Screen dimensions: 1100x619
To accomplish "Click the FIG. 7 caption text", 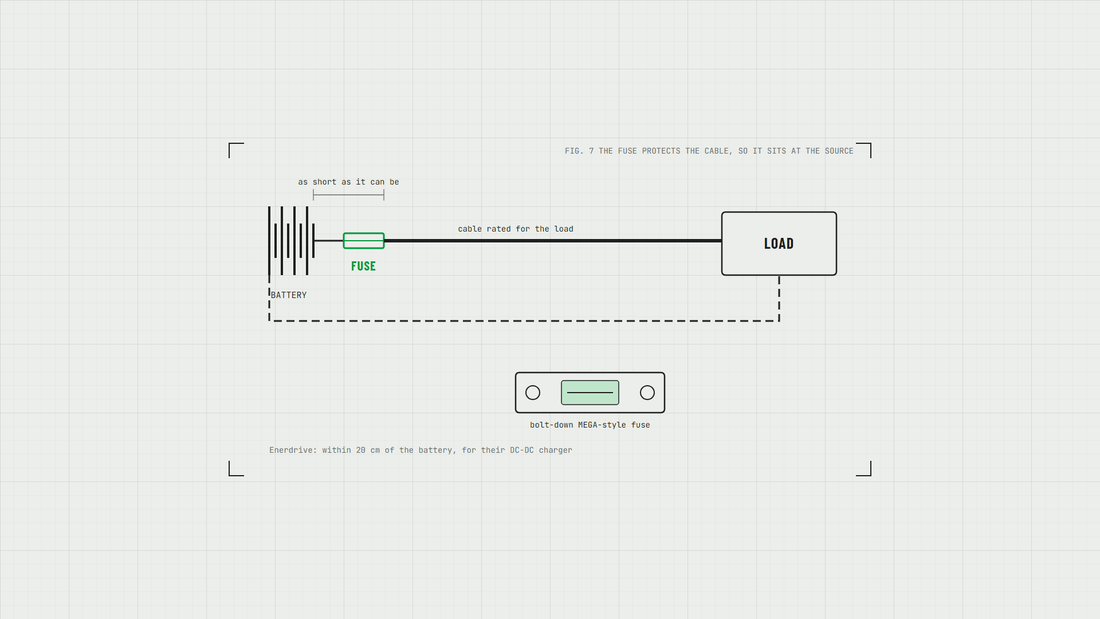I will pyautogui.click(x=709, y=151).
